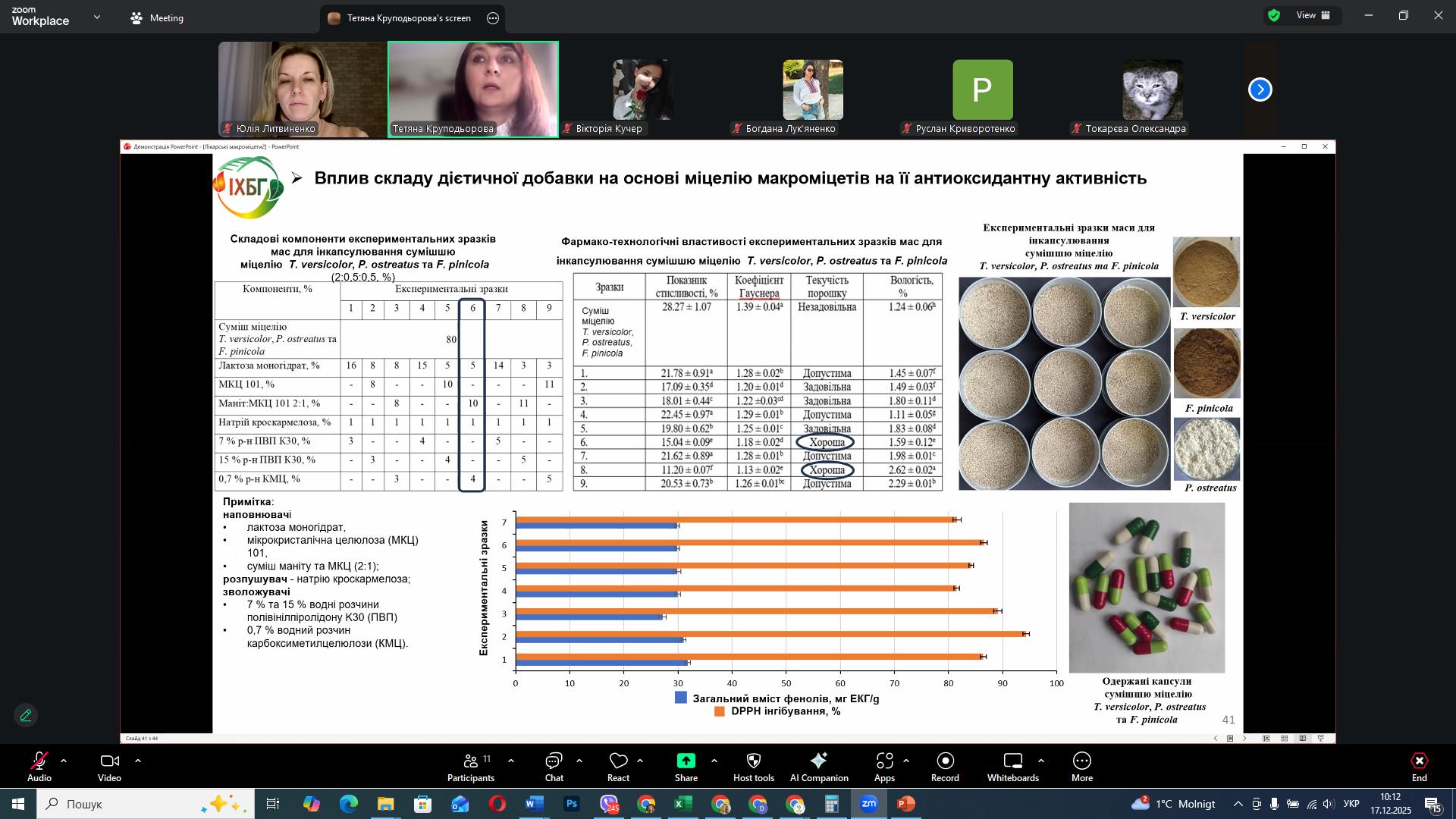Open Host tools shield icon
1456x819 pixels.
(x=753, y=767)
